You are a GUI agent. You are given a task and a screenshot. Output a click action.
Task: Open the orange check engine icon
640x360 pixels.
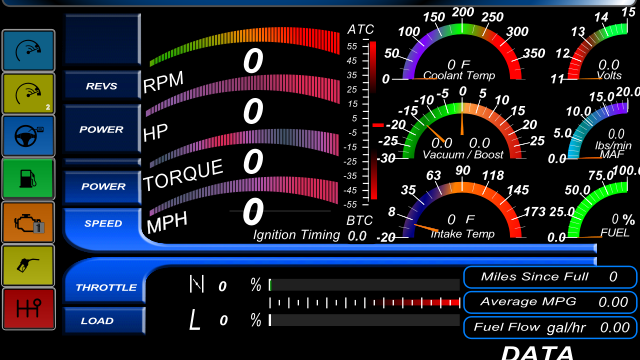(x=28, y=222)
